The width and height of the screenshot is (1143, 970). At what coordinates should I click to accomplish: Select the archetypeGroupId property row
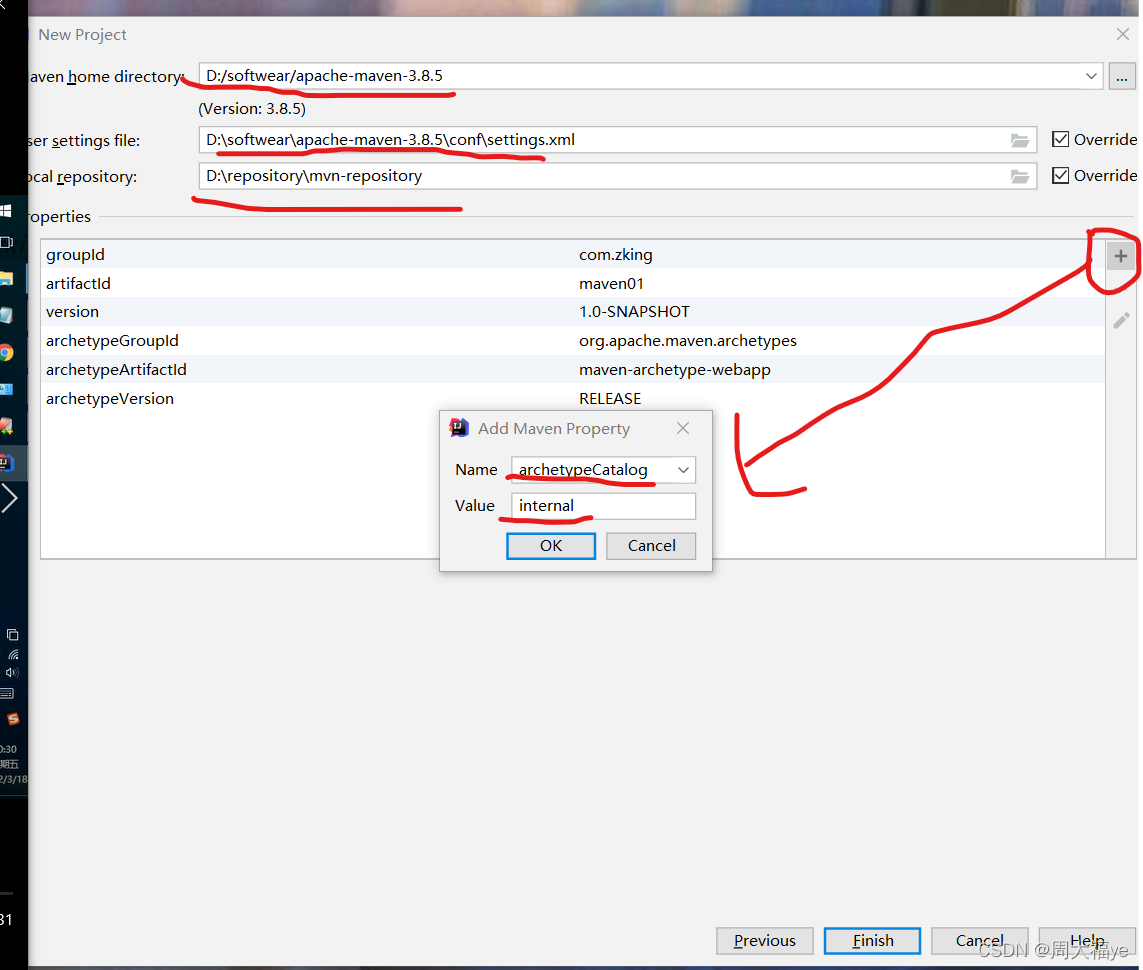[x=573, y=341]
